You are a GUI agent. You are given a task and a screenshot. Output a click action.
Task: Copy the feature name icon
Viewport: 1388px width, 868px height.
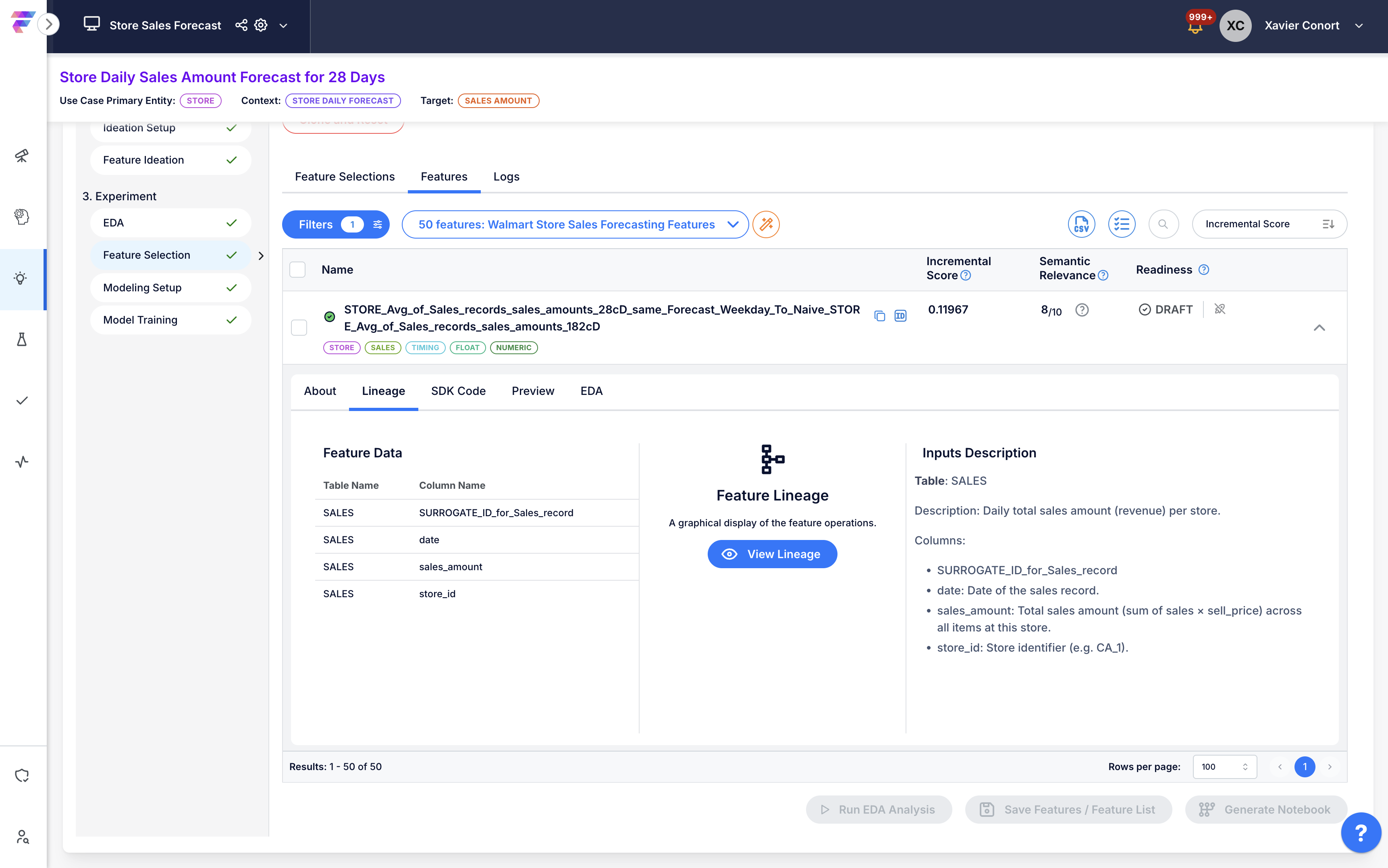point(879,316)
